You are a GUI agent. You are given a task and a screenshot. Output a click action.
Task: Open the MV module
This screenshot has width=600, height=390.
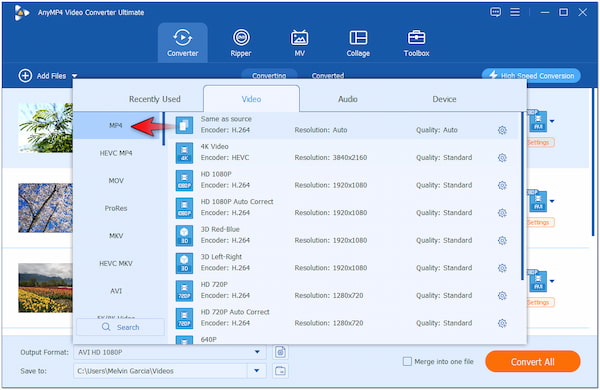pyautogui.click(x=299, y=42)
